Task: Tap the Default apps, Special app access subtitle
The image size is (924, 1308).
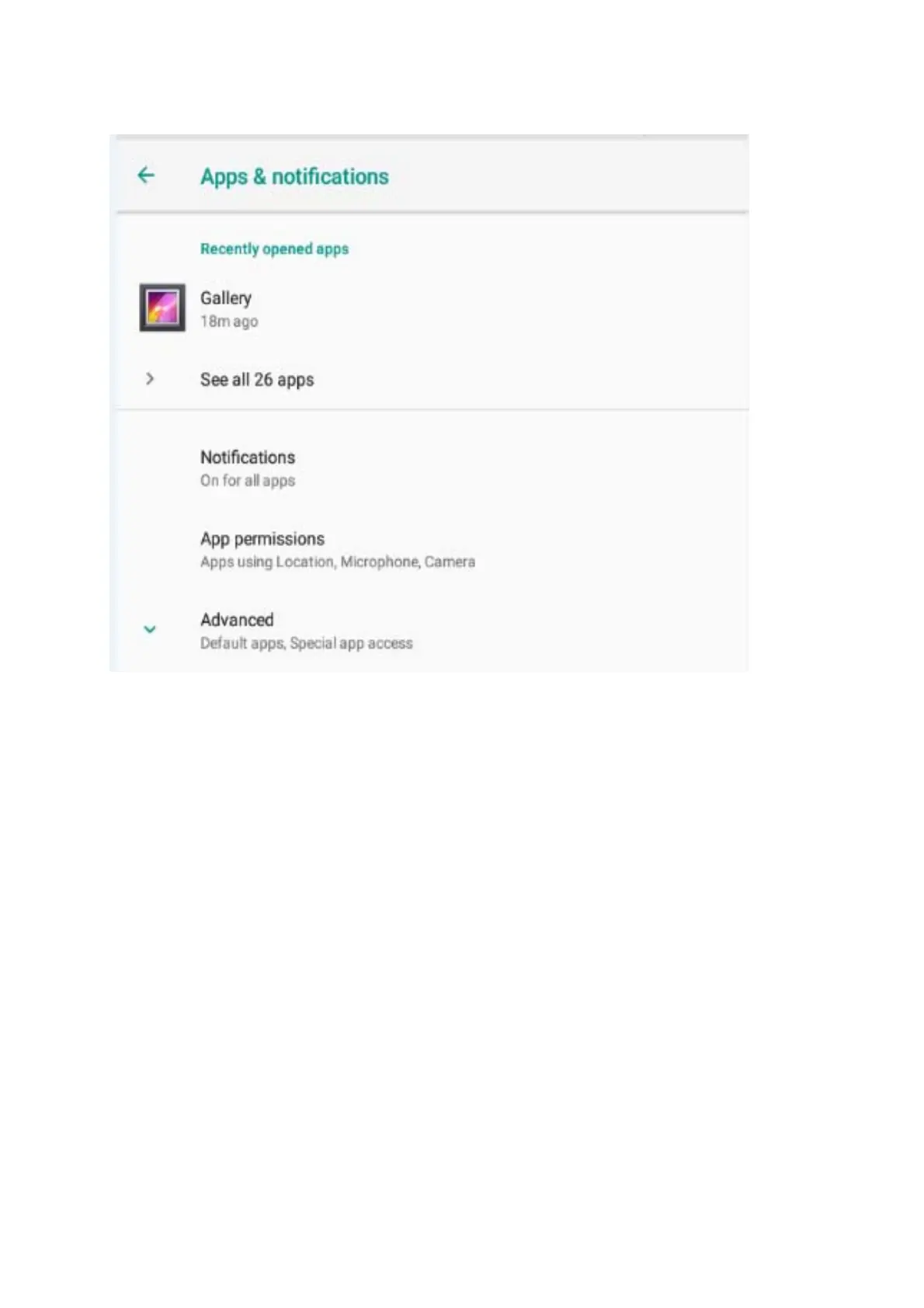Action: pos(307,643)
